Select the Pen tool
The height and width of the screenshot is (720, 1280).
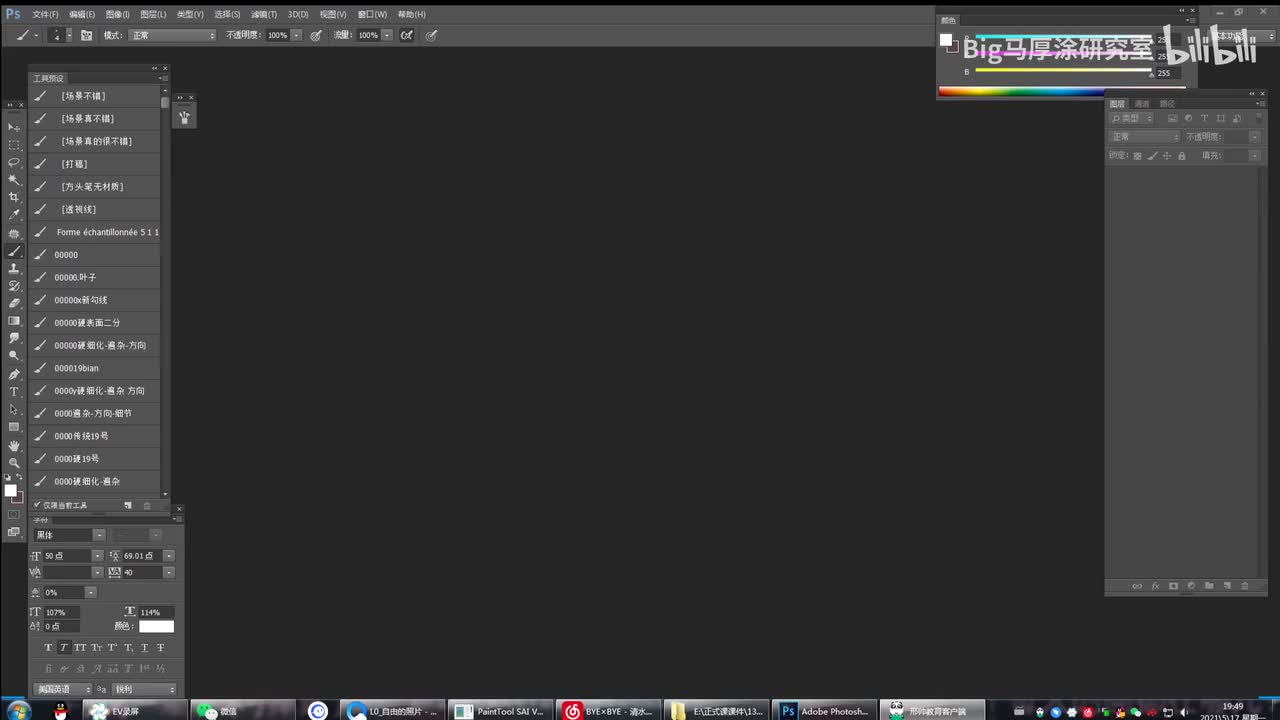coord(14,374)
